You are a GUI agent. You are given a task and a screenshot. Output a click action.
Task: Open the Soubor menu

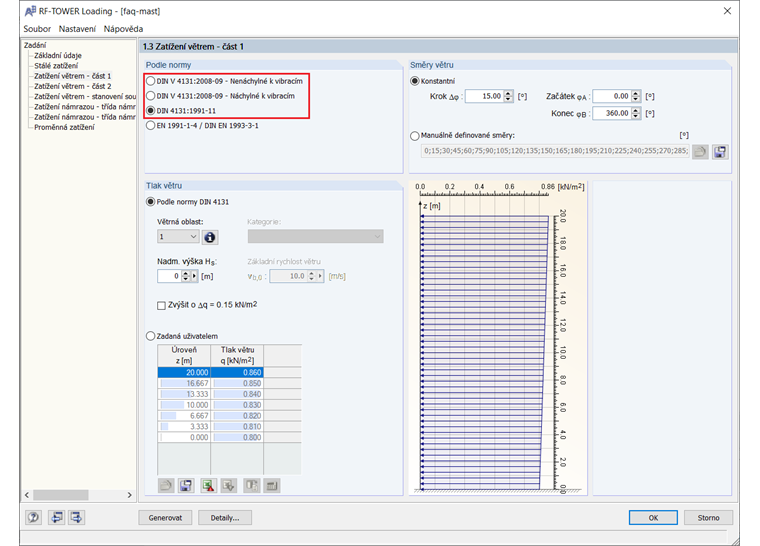(37, 29)
